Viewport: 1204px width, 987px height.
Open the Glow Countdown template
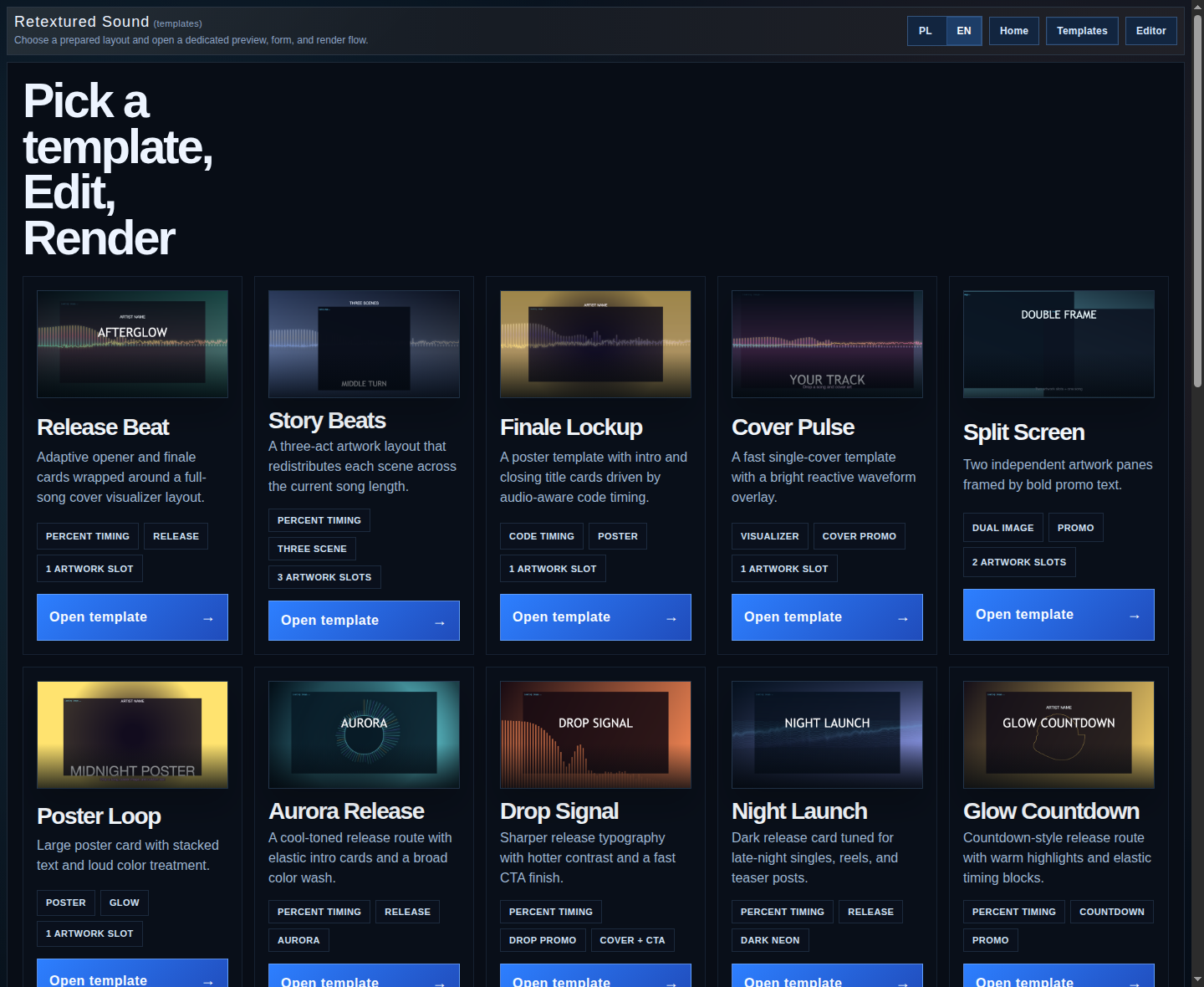[x=1059, y=977]
